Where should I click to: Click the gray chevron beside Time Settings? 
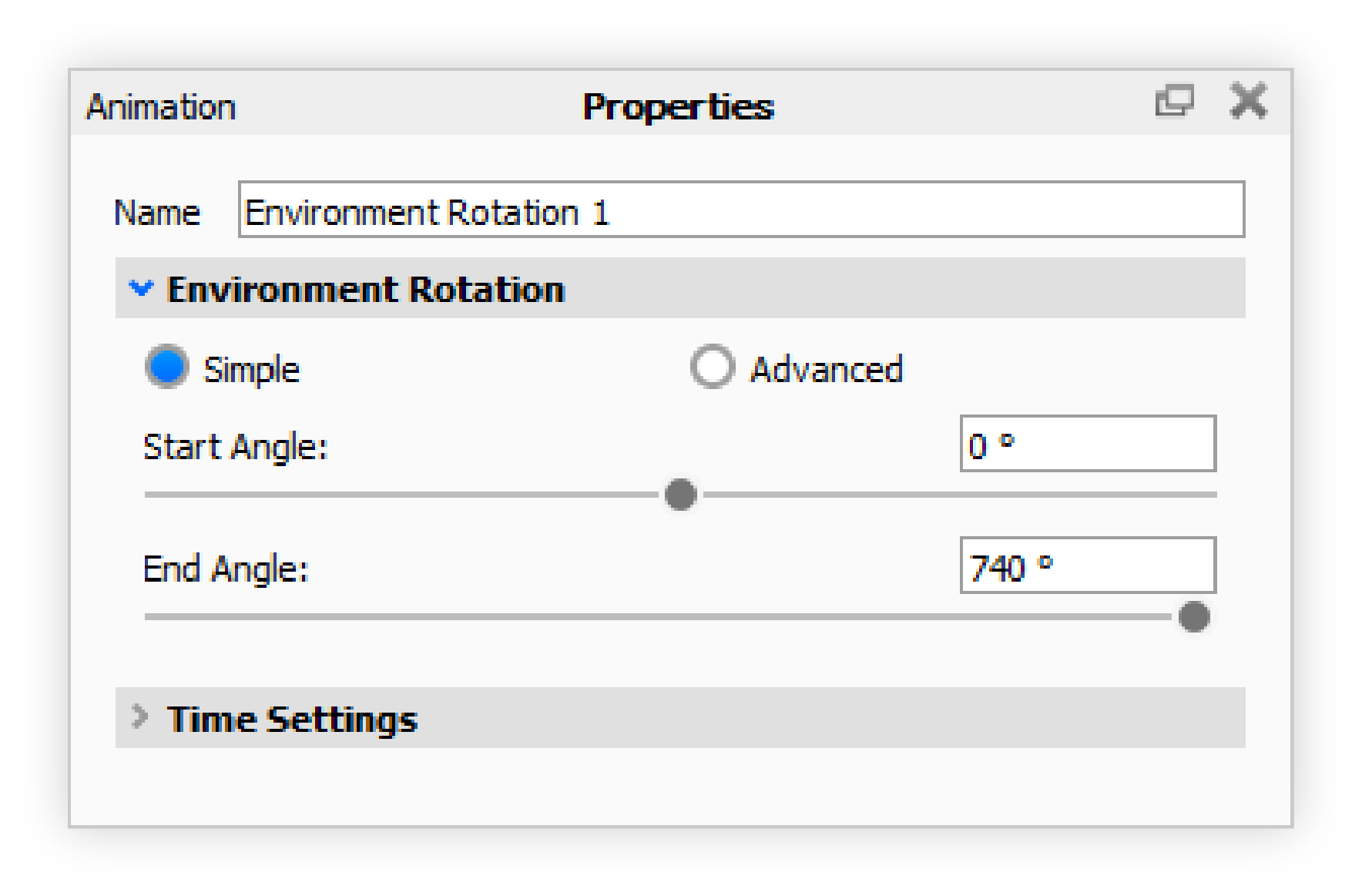[142, 718]
